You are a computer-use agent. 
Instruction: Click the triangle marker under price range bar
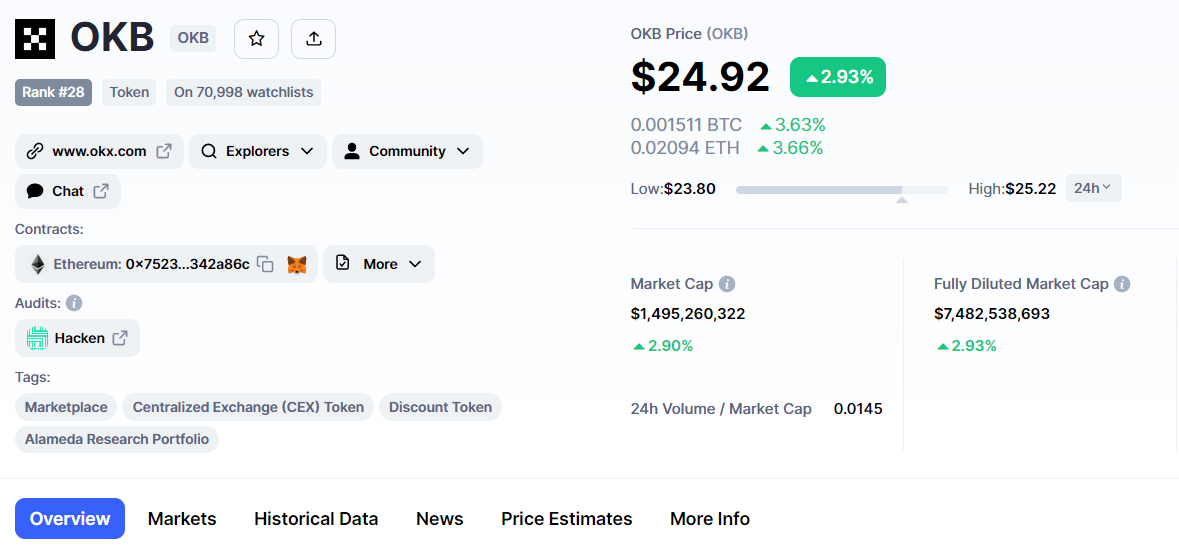tap(902, 200)
